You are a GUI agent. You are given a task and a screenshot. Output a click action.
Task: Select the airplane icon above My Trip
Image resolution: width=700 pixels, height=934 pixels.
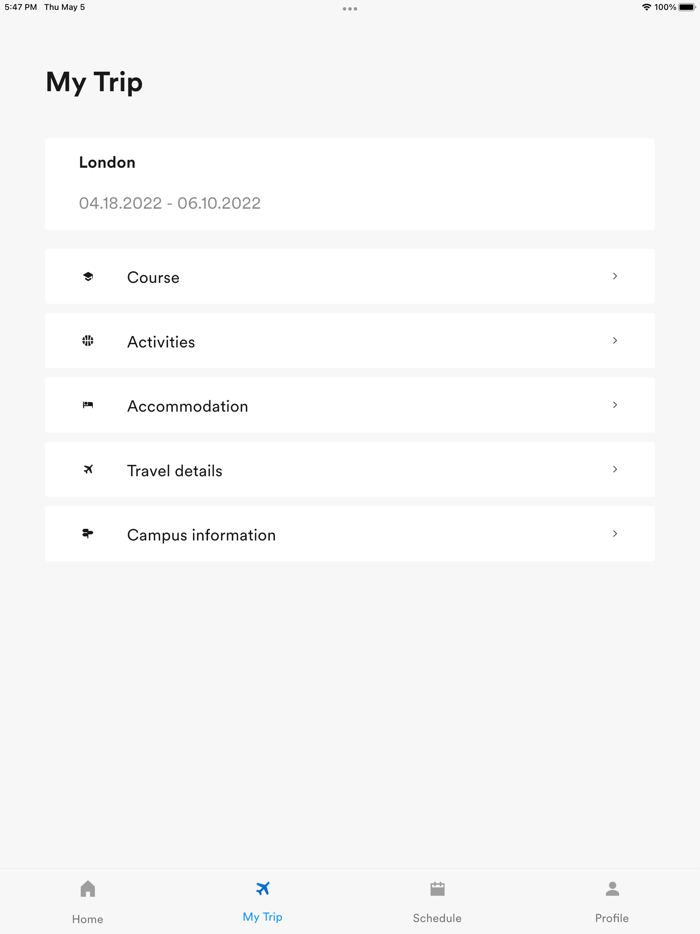(x=262, y=888)
